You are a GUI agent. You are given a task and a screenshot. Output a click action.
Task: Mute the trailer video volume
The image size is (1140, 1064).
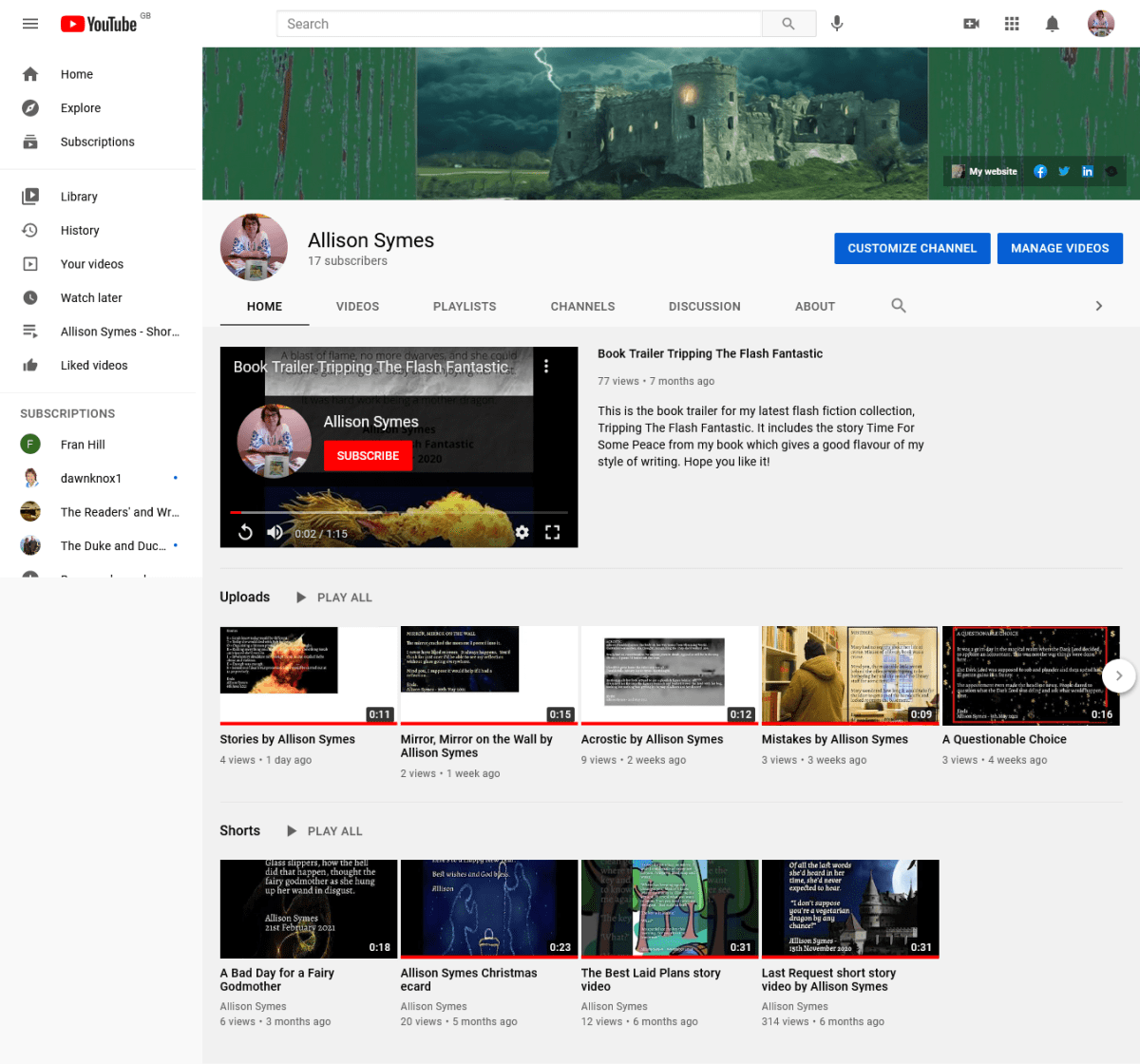click(275, 533)
